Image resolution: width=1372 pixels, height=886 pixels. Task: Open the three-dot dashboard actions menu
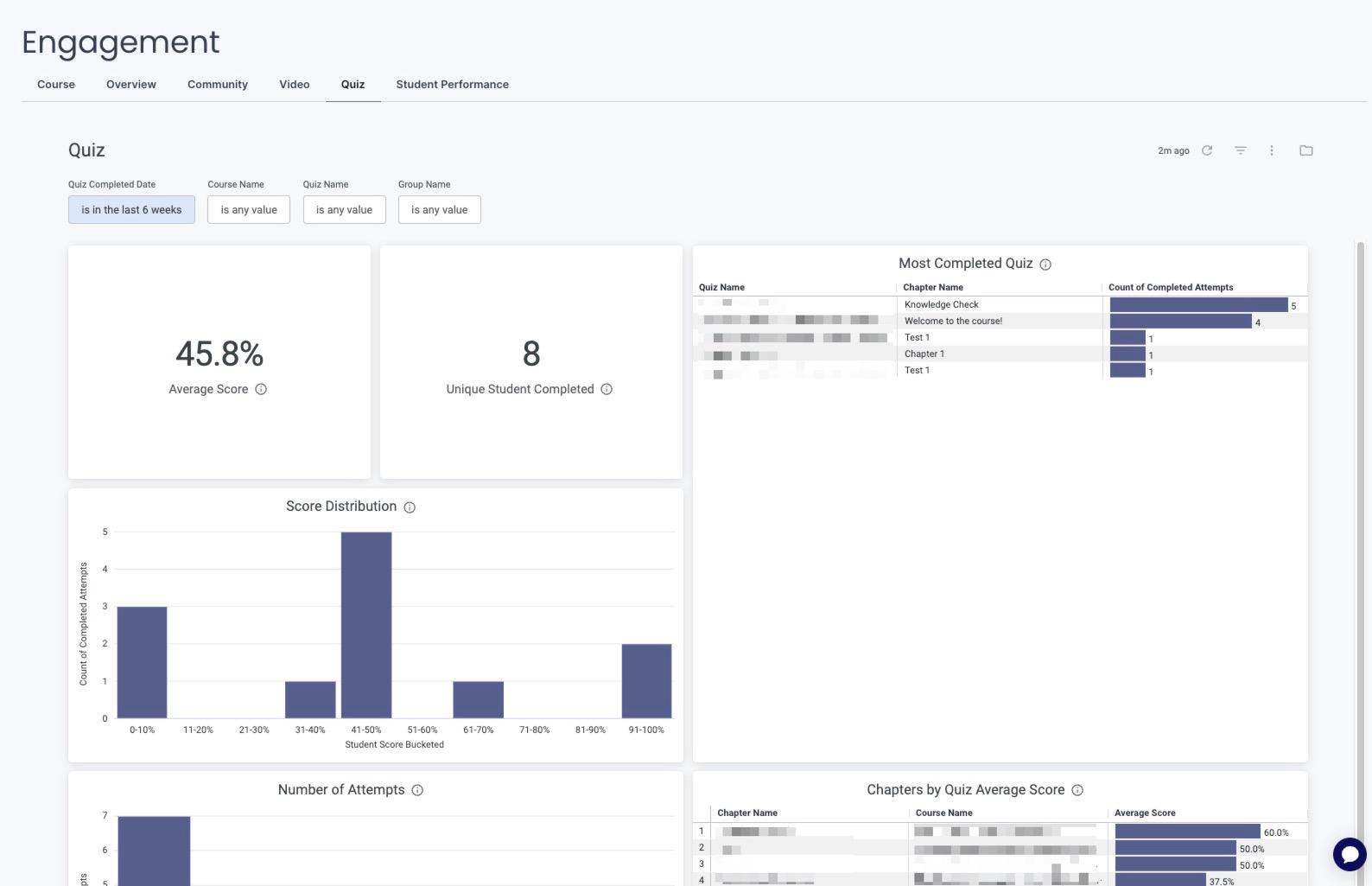[1271, 150]
